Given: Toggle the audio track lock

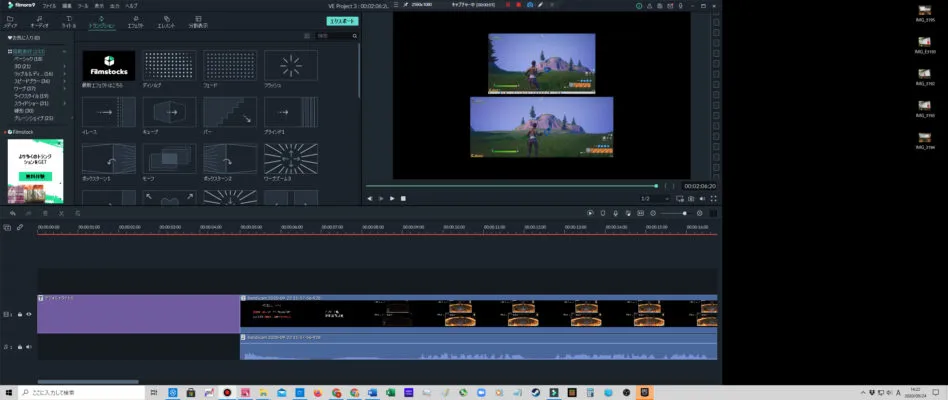Looking at the screenshot, I should [20, 347].
